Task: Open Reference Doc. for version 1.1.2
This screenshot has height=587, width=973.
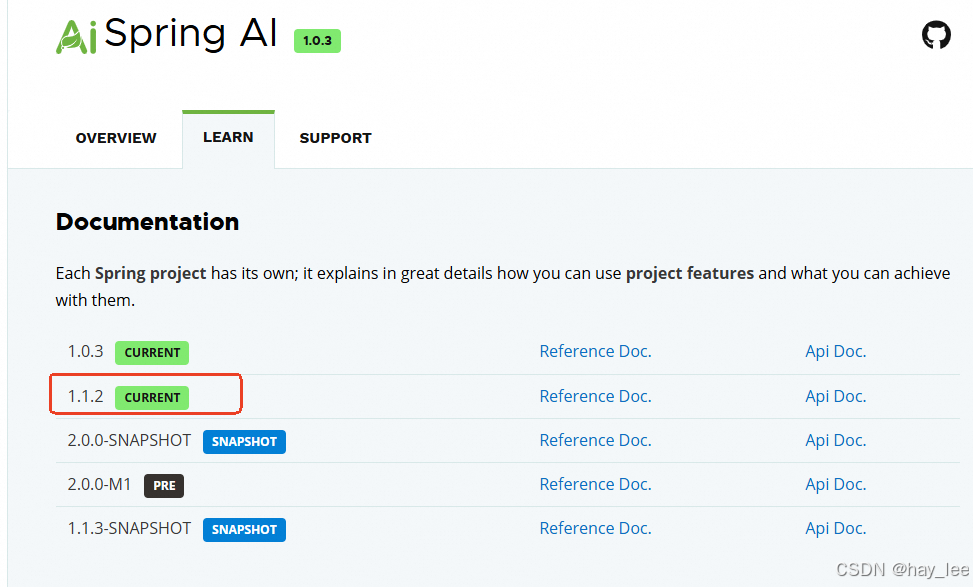Action: click(x=595, y=396)
